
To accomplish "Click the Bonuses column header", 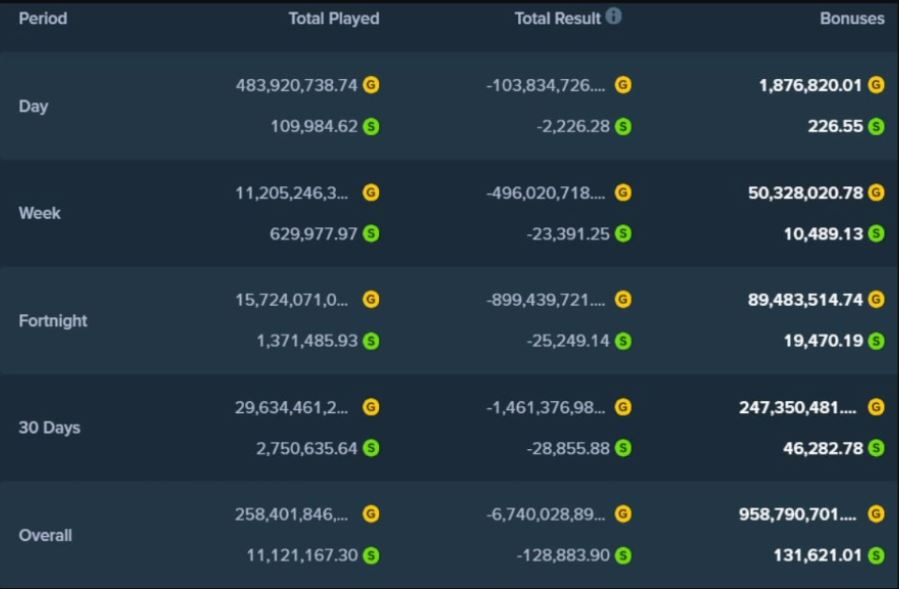I will pos(852,18).
